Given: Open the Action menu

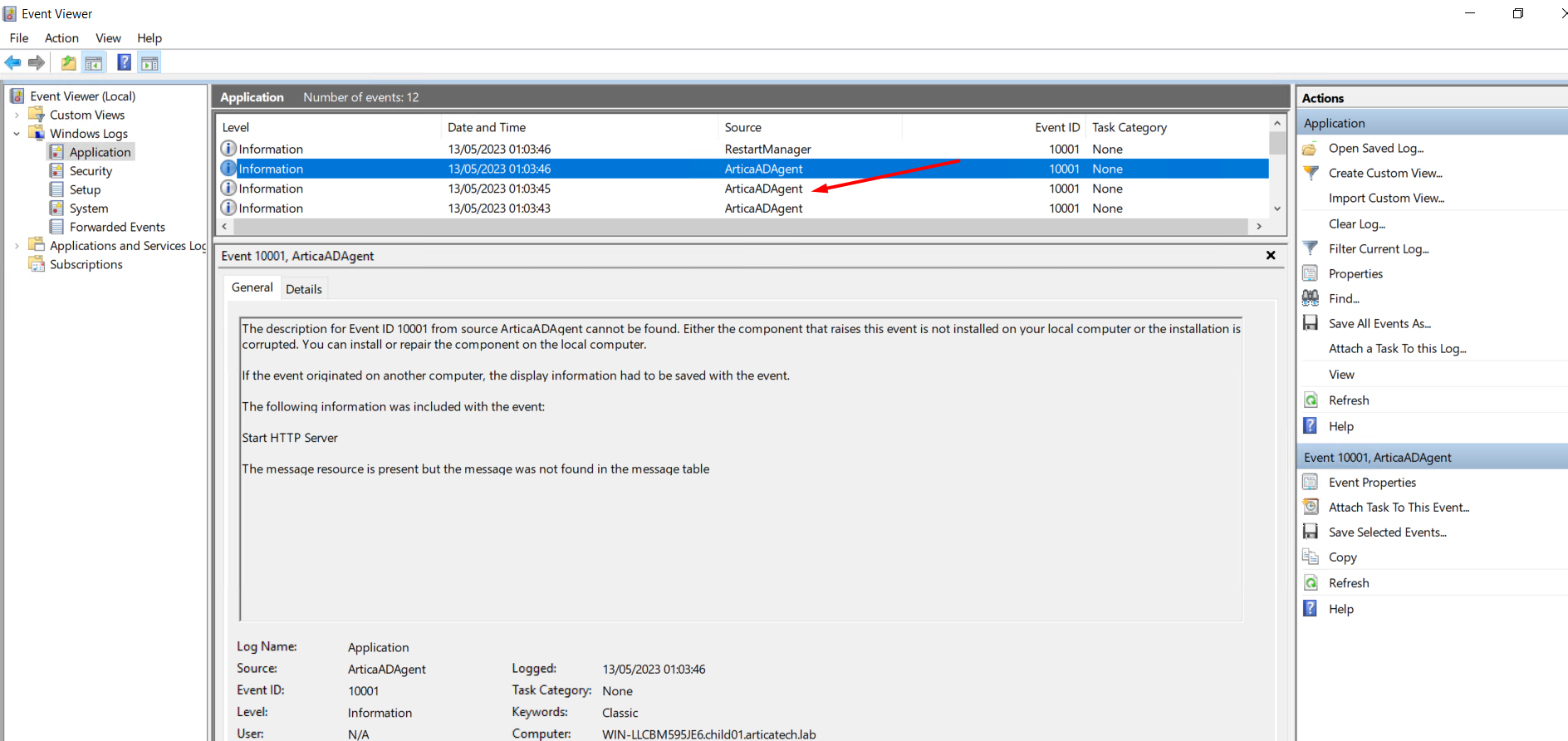Looking at the screenshot, I should (61, 38).
